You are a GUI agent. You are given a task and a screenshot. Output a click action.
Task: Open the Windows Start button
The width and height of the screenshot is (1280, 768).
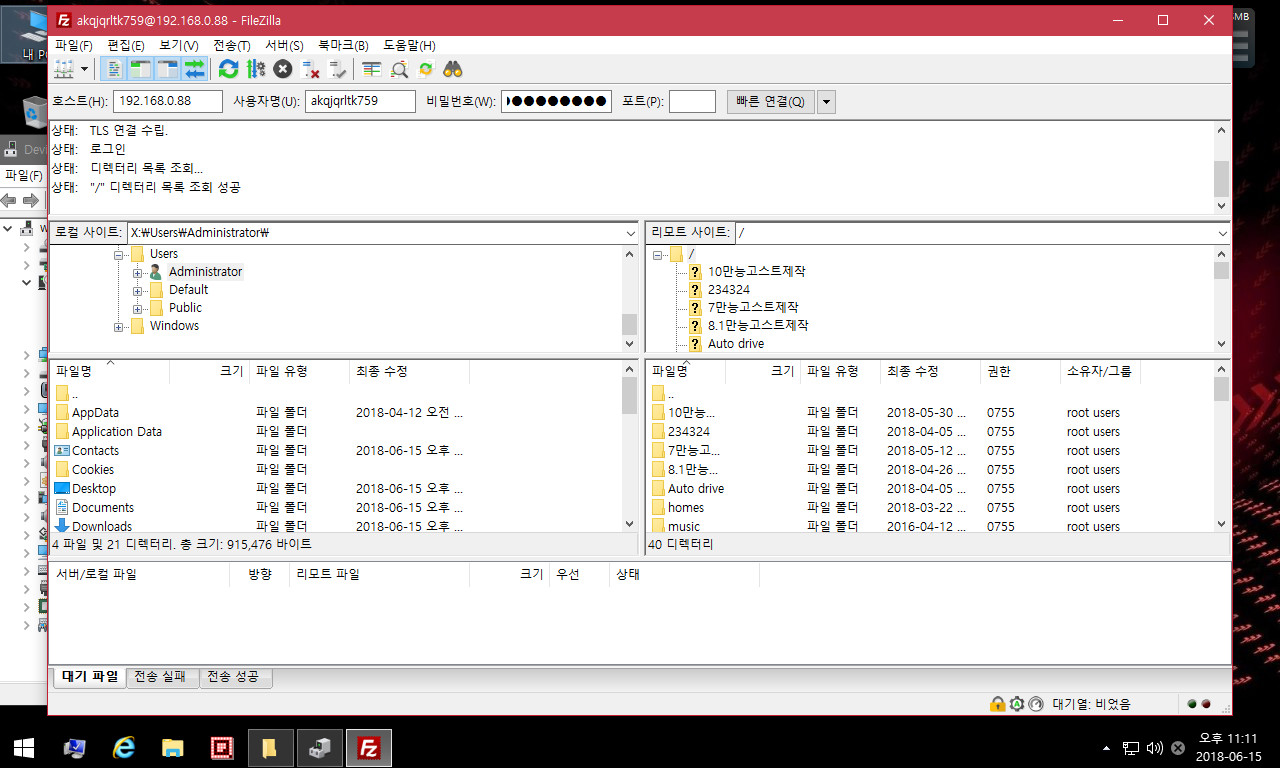[x=24, y=747]
